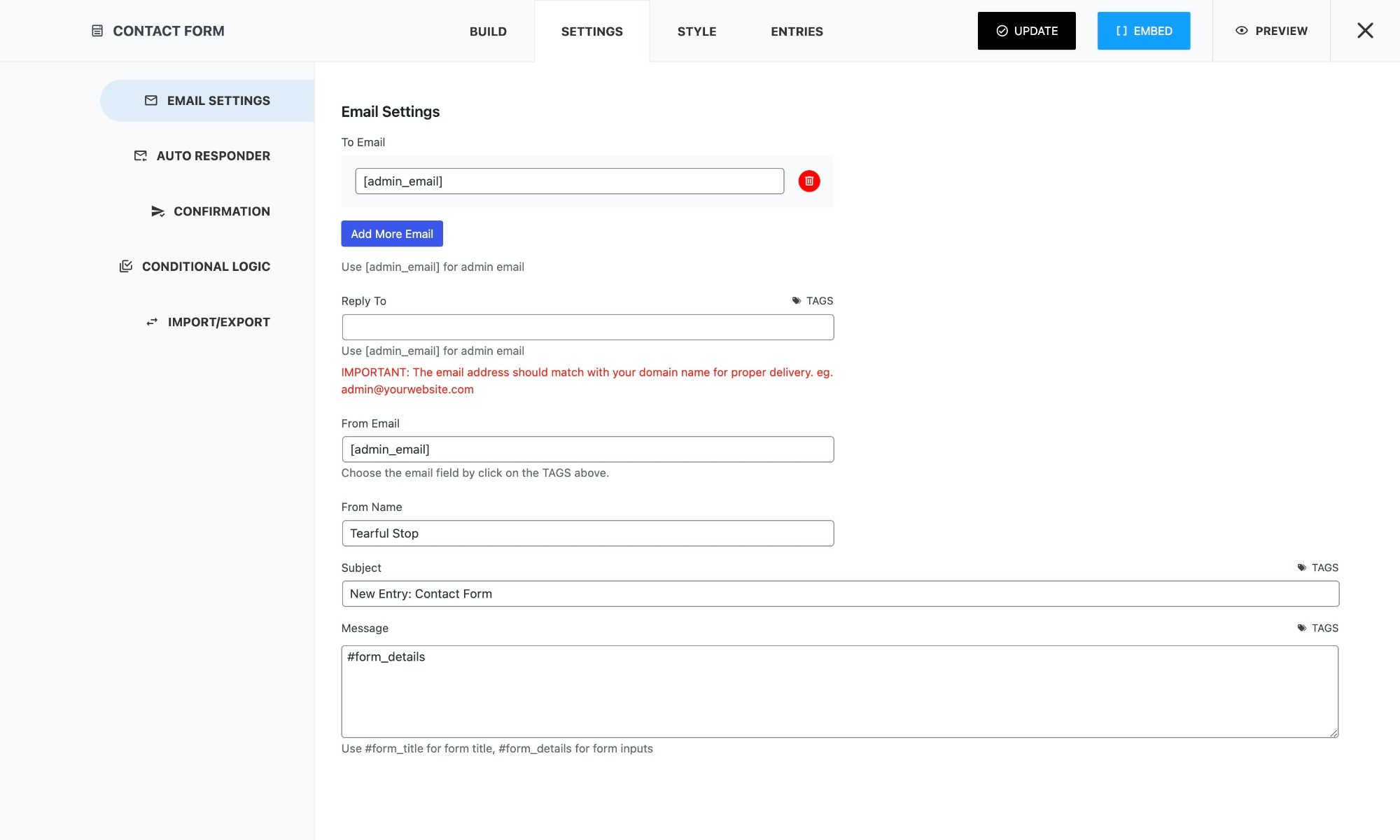Open the Entries tab
This screenshot has width=1400, height=840.
[x=797, y=31]
